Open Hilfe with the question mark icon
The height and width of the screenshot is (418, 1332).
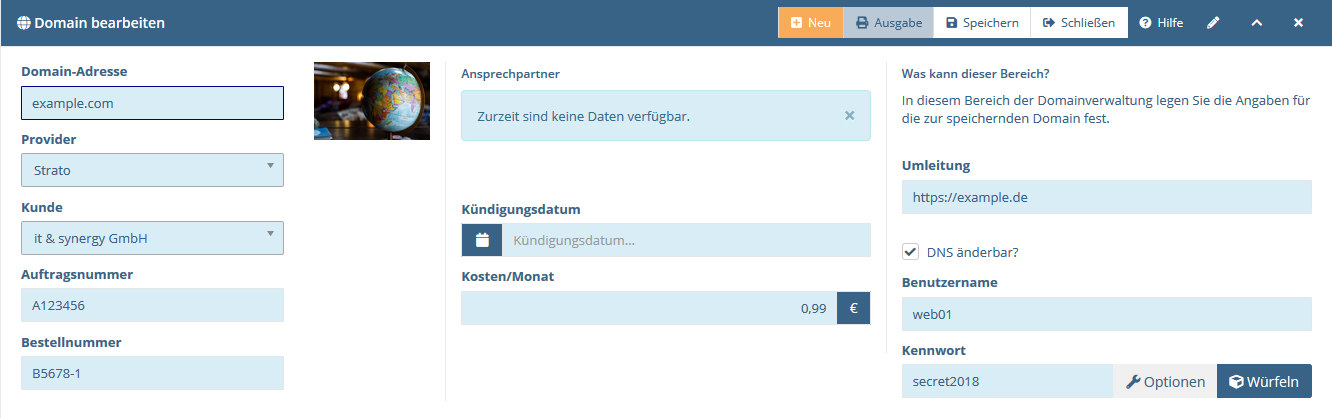point(1161,22)
